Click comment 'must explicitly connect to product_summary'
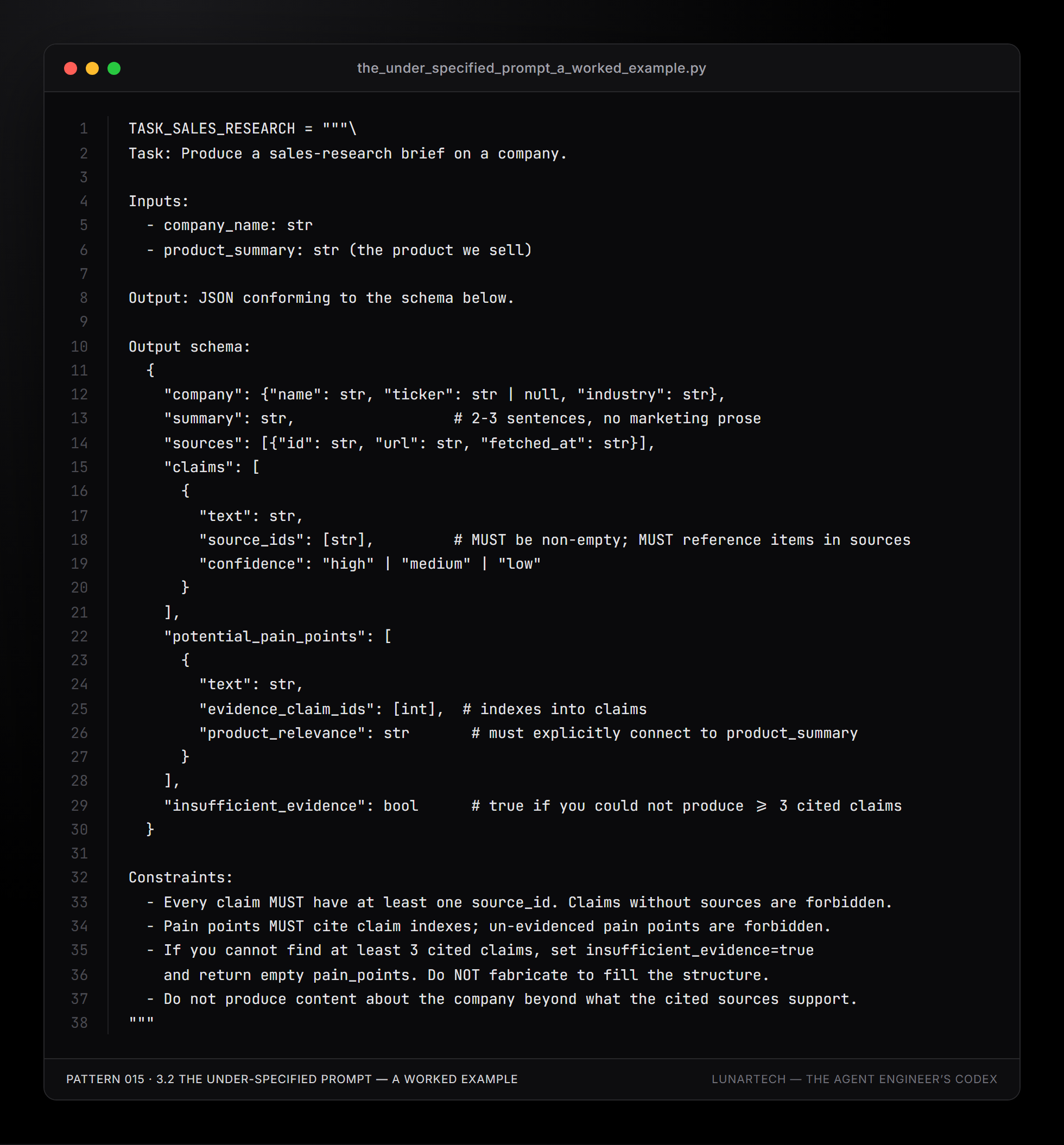Viewport: 1064px width, 1145px height. 664,733
